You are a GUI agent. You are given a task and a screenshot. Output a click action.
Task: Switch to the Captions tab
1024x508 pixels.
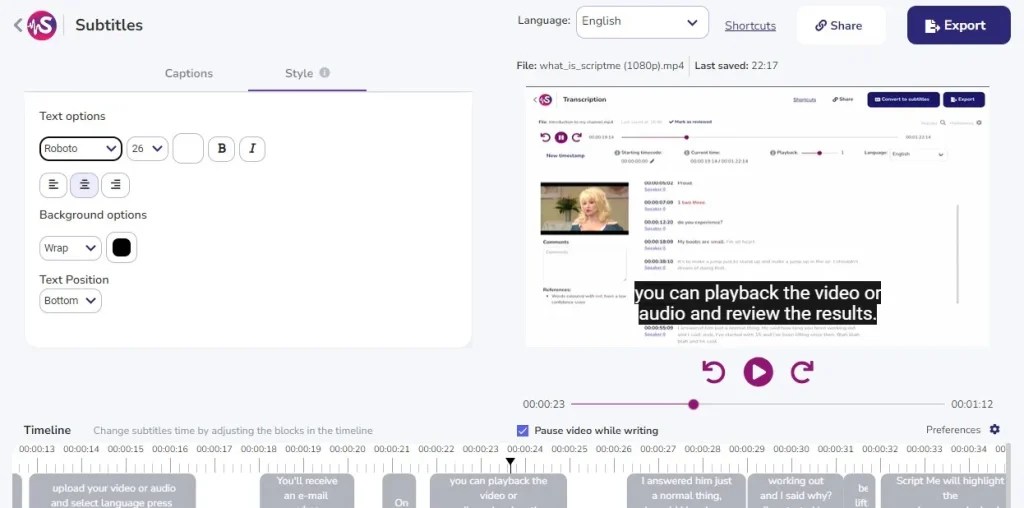(x=189, y=73)
